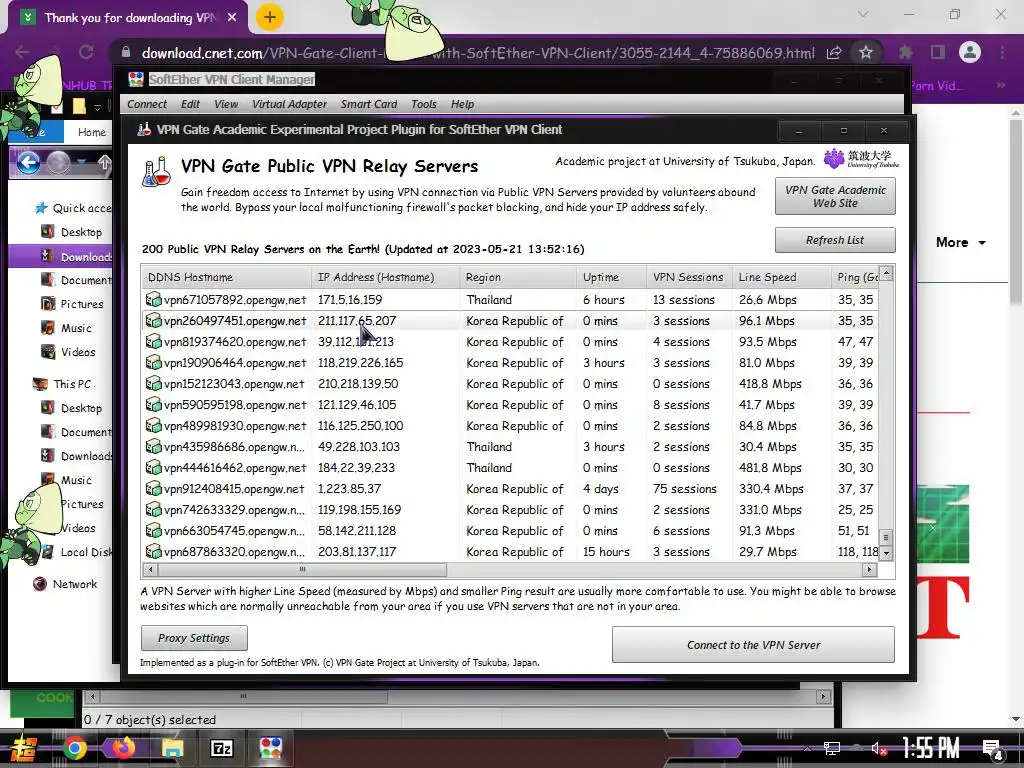This screenshot has width=1024, height=768.
Task: Click Connect to the VPN Server
Action: click(x=754, y=645)
